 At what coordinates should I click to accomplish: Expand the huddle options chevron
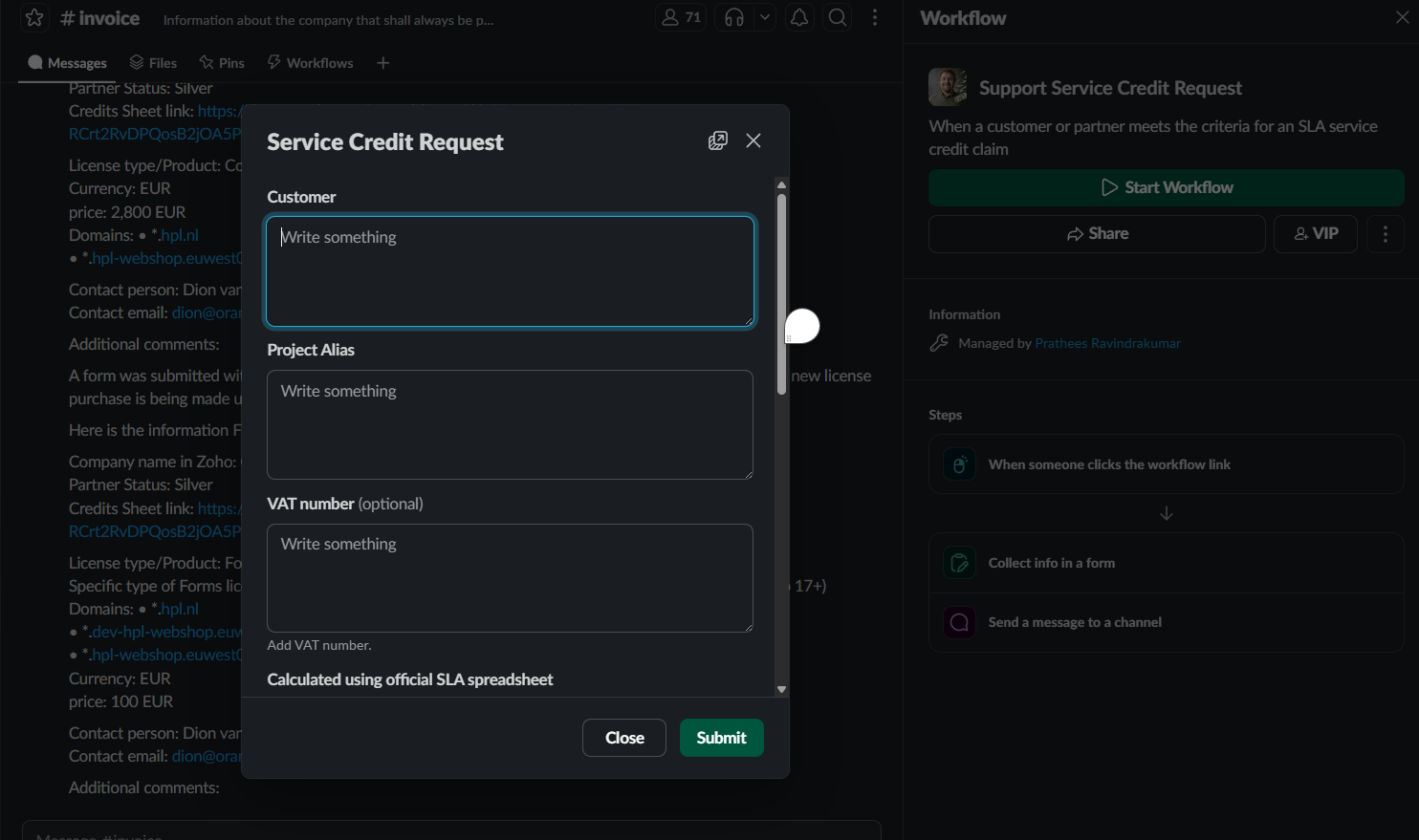[764, 18]
